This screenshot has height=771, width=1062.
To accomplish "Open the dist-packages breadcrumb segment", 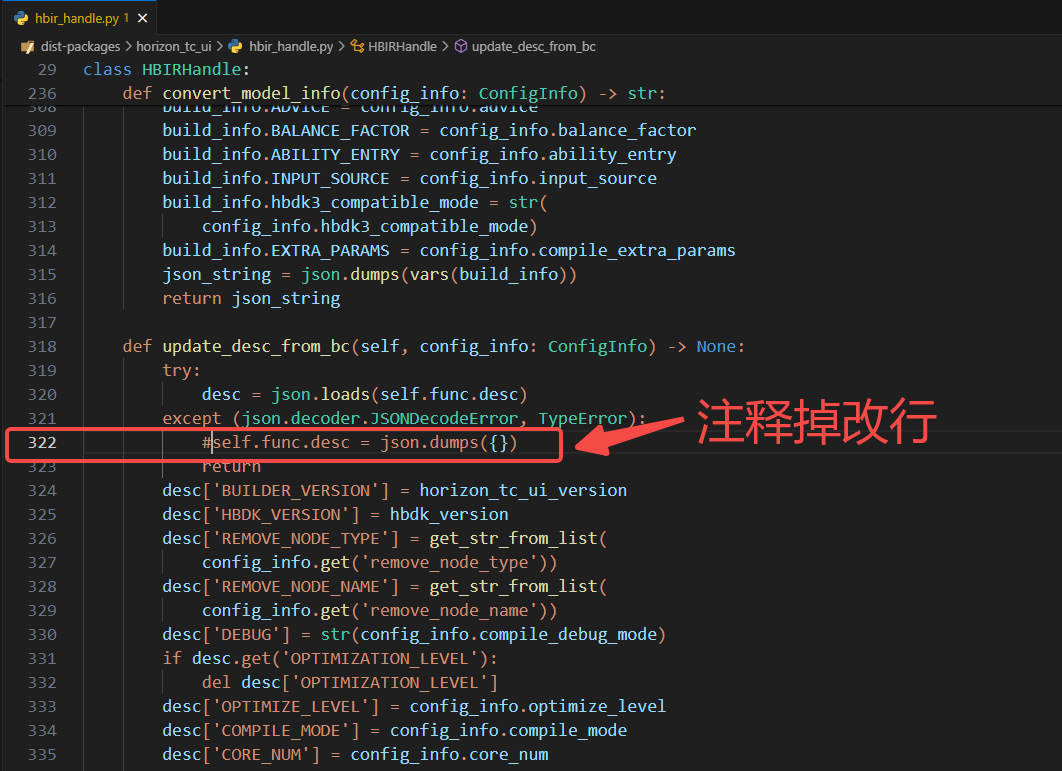I will pyautogui.click(x=80, y=46).
